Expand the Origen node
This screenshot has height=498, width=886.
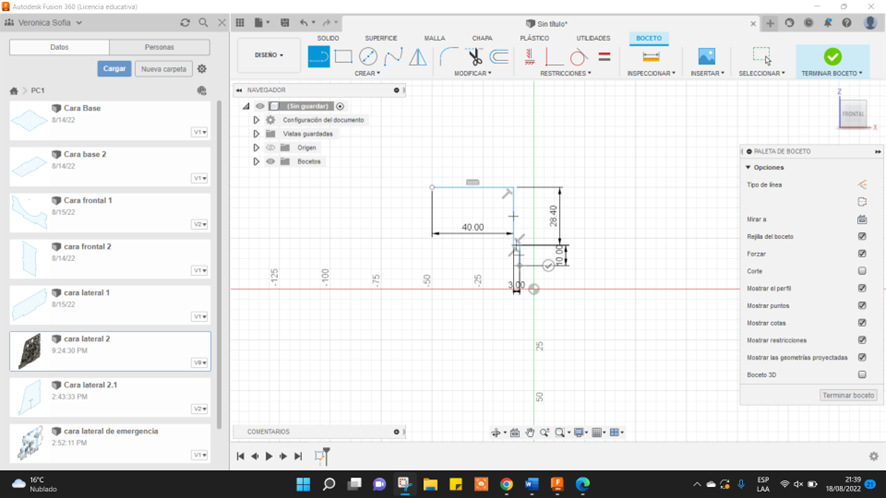[256, 148]
